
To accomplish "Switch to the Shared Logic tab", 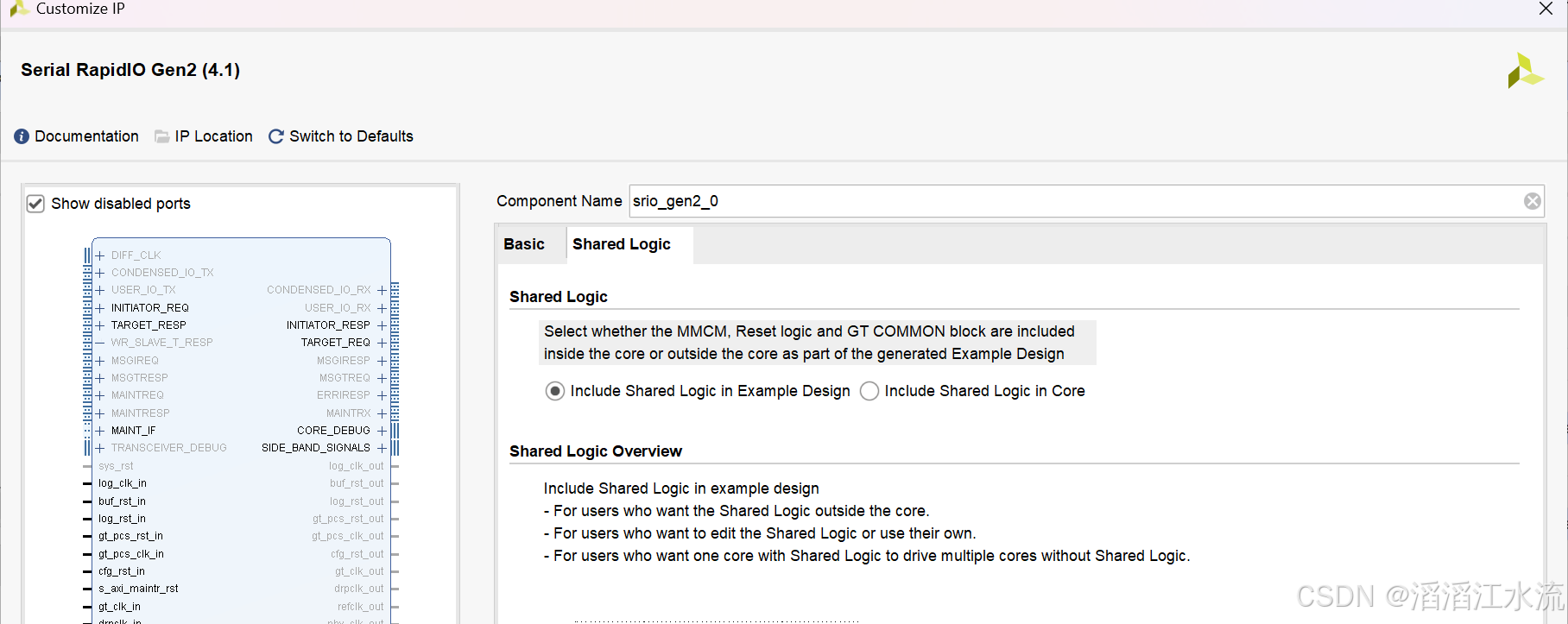I will (x=622, y=244).
